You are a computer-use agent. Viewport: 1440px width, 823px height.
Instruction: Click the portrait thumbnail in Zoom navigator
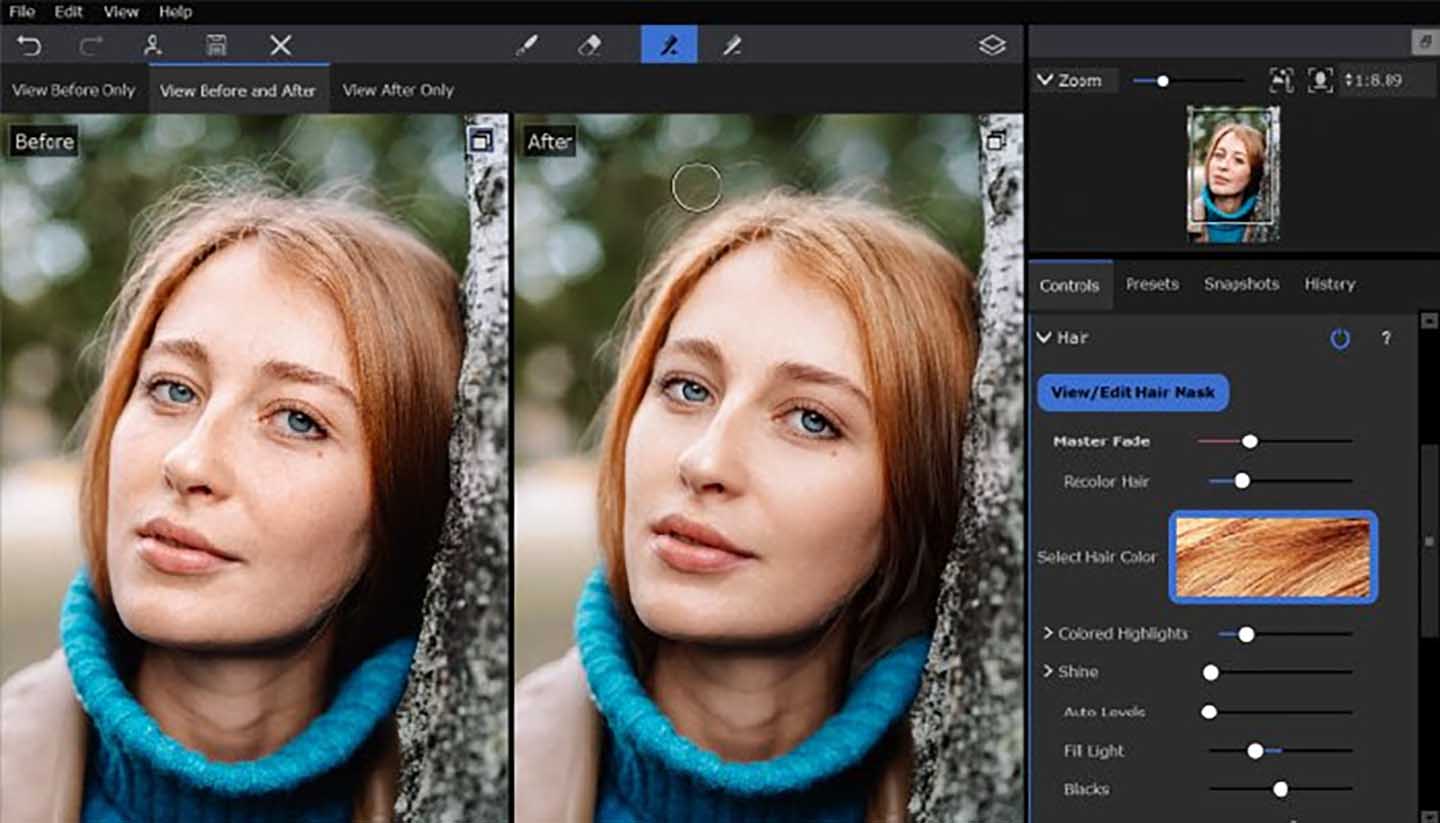click(1232, 172)
